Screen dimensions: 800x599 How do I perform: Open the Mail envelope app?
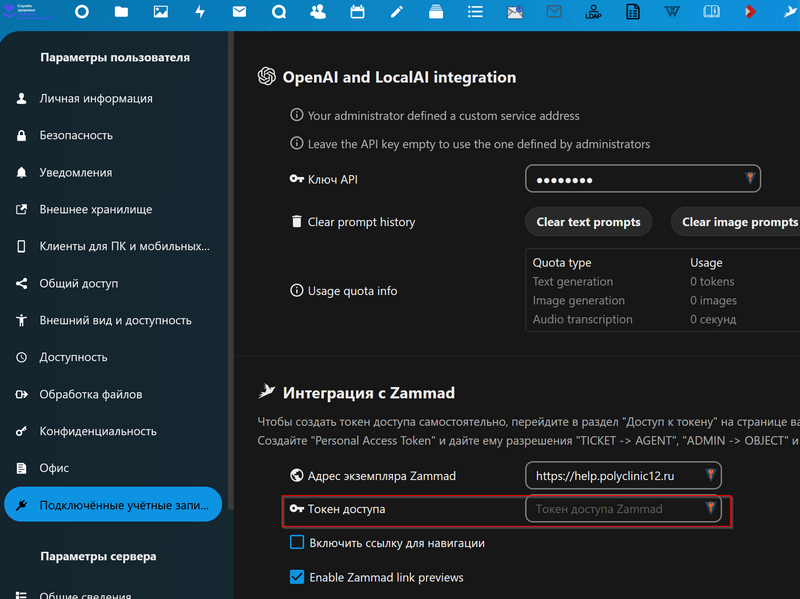click(239, 12)
